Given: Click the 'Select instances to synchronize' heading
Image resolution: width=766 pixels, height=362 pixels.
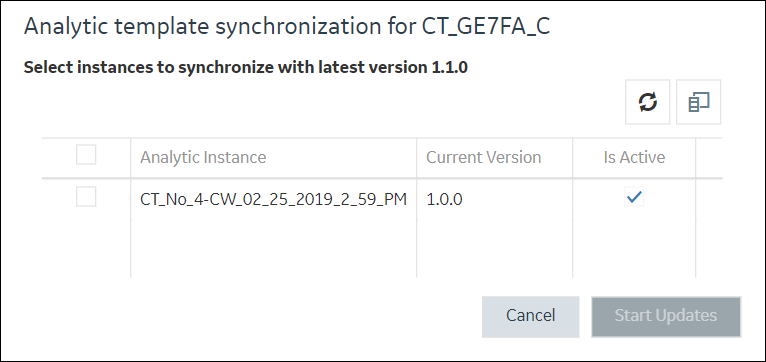Looking at the screenshot, I should [246, 67].
